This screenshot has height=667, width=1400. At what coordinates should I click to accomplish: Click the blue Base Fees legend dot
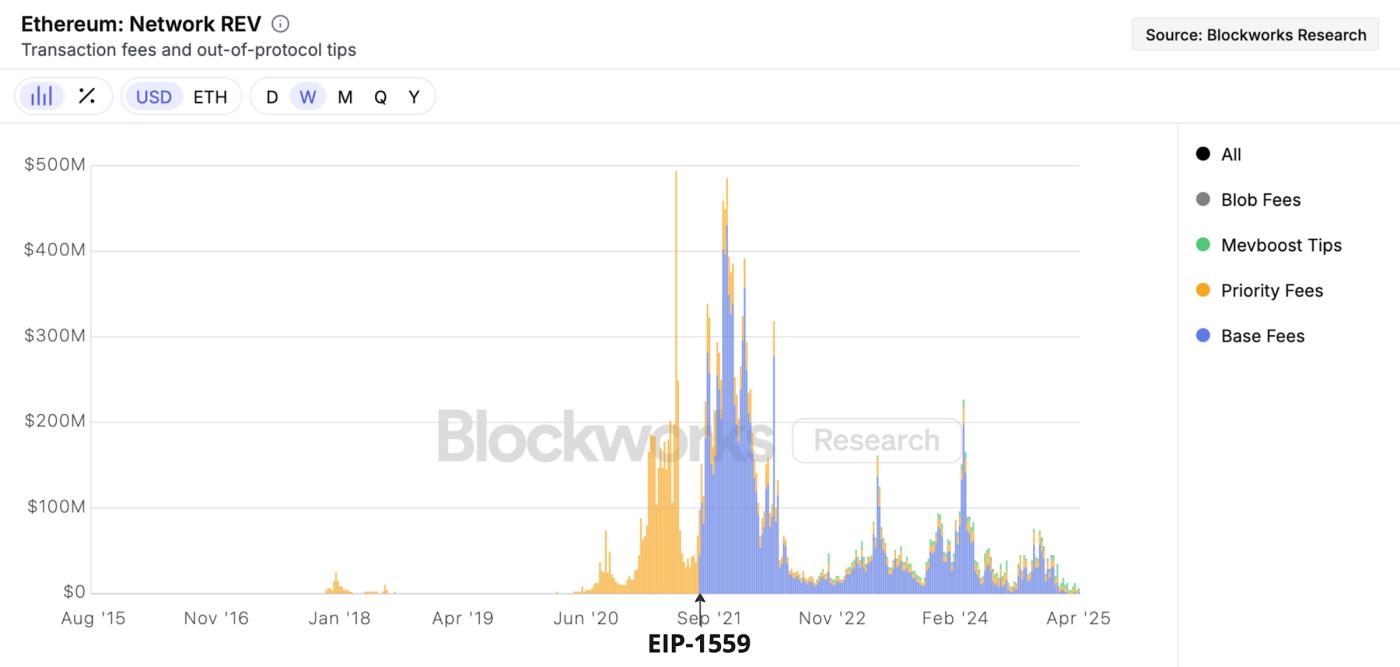pos(1203,336)
